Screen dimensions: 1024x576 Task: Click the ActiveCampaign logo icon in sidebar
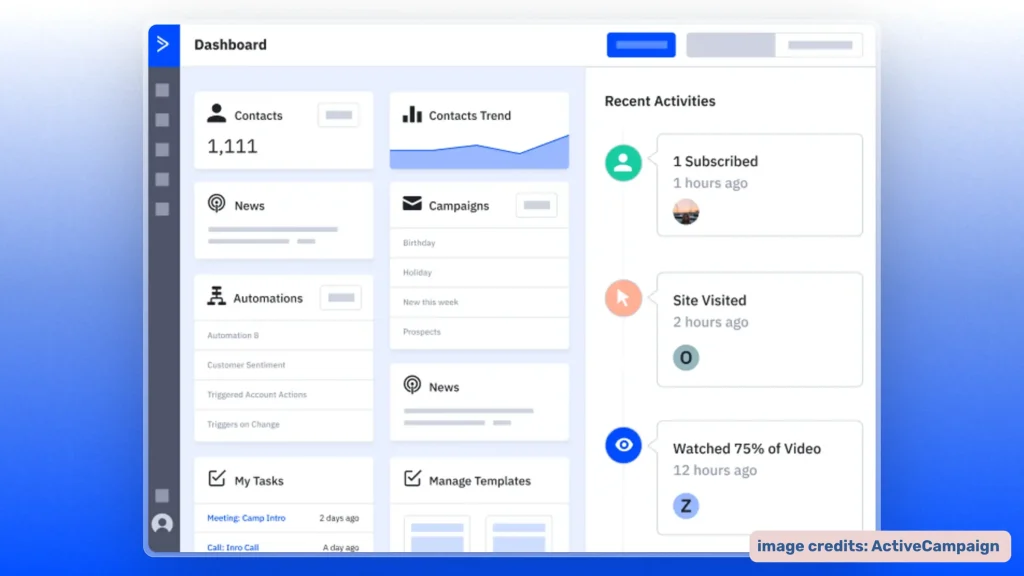pyautogui.click(x=163, y=44)
